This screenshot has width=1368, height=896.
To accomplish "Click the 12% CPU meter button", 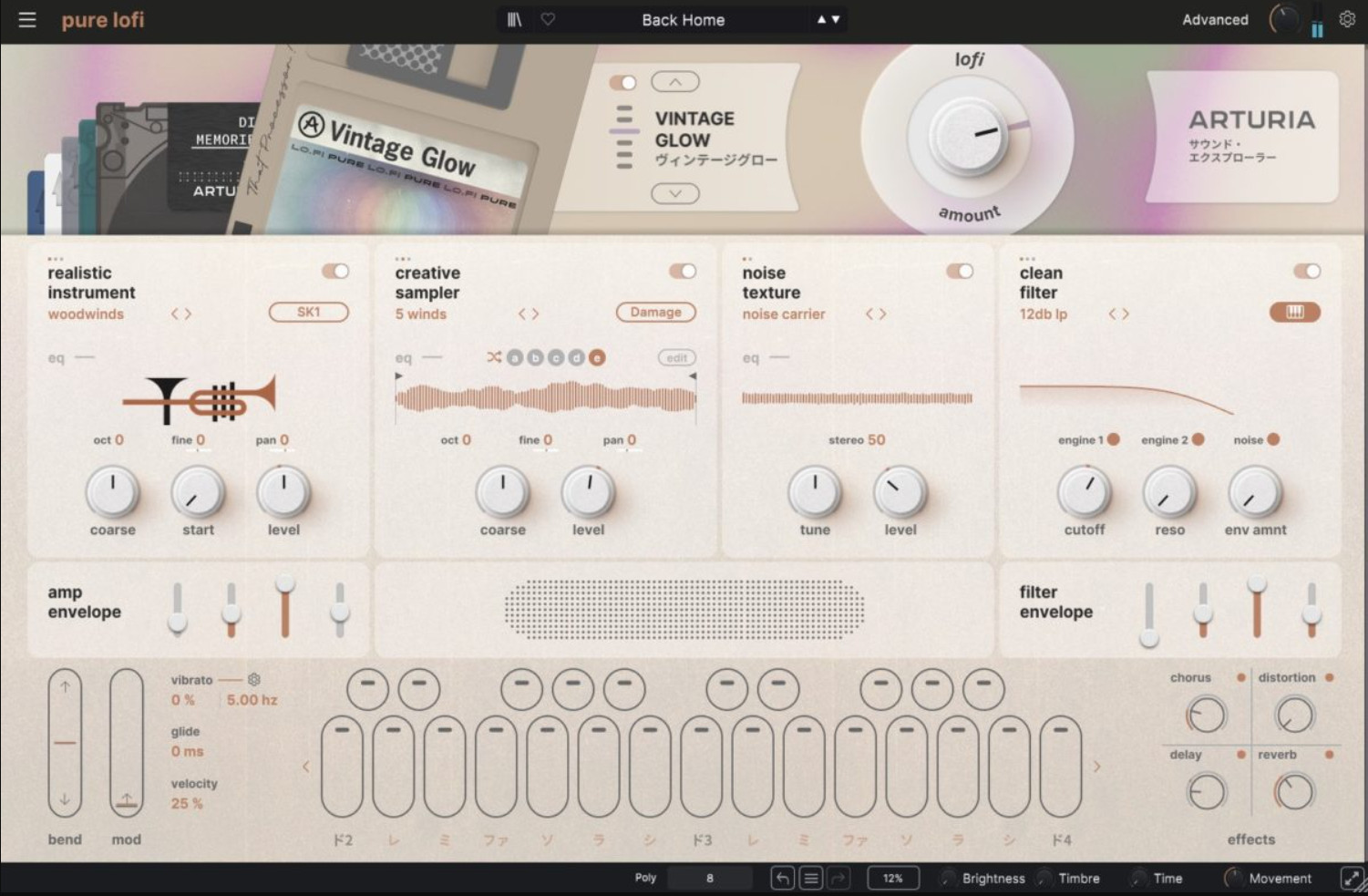I will pos(892,879).
